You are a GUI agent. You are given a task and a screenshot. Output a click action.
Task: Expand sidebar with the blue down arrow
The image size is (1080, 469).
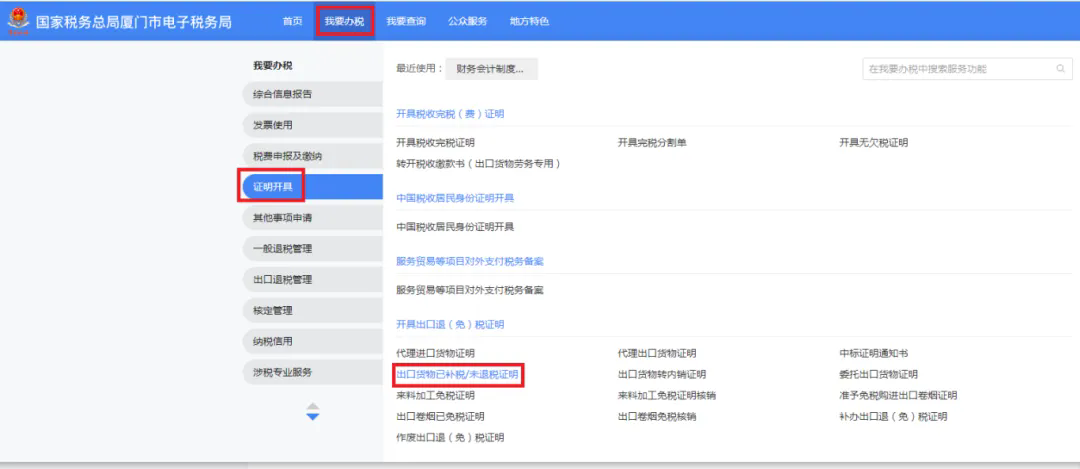click(x=313, y=417)
